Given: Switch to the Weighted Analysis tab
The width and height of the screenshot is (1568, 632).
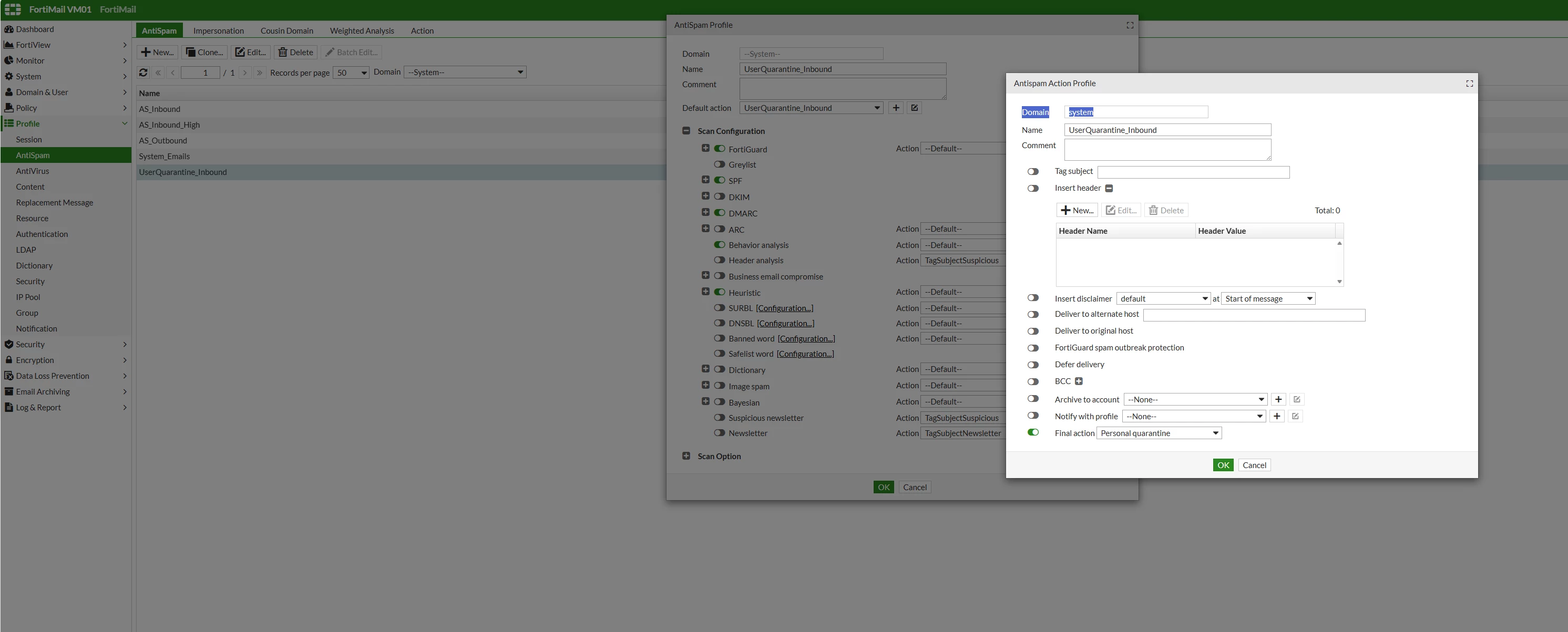Looking at the screenshot, I should point(362,30).
